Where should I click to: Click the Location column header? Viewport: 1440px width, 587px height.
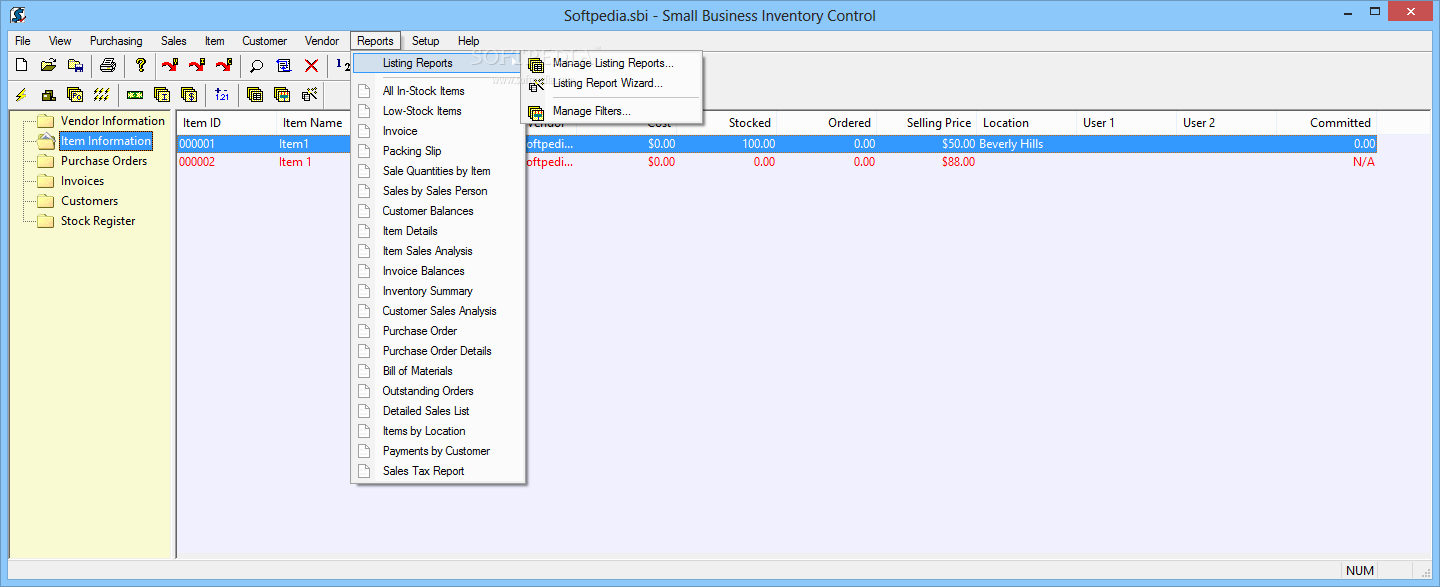point(1026,123)
